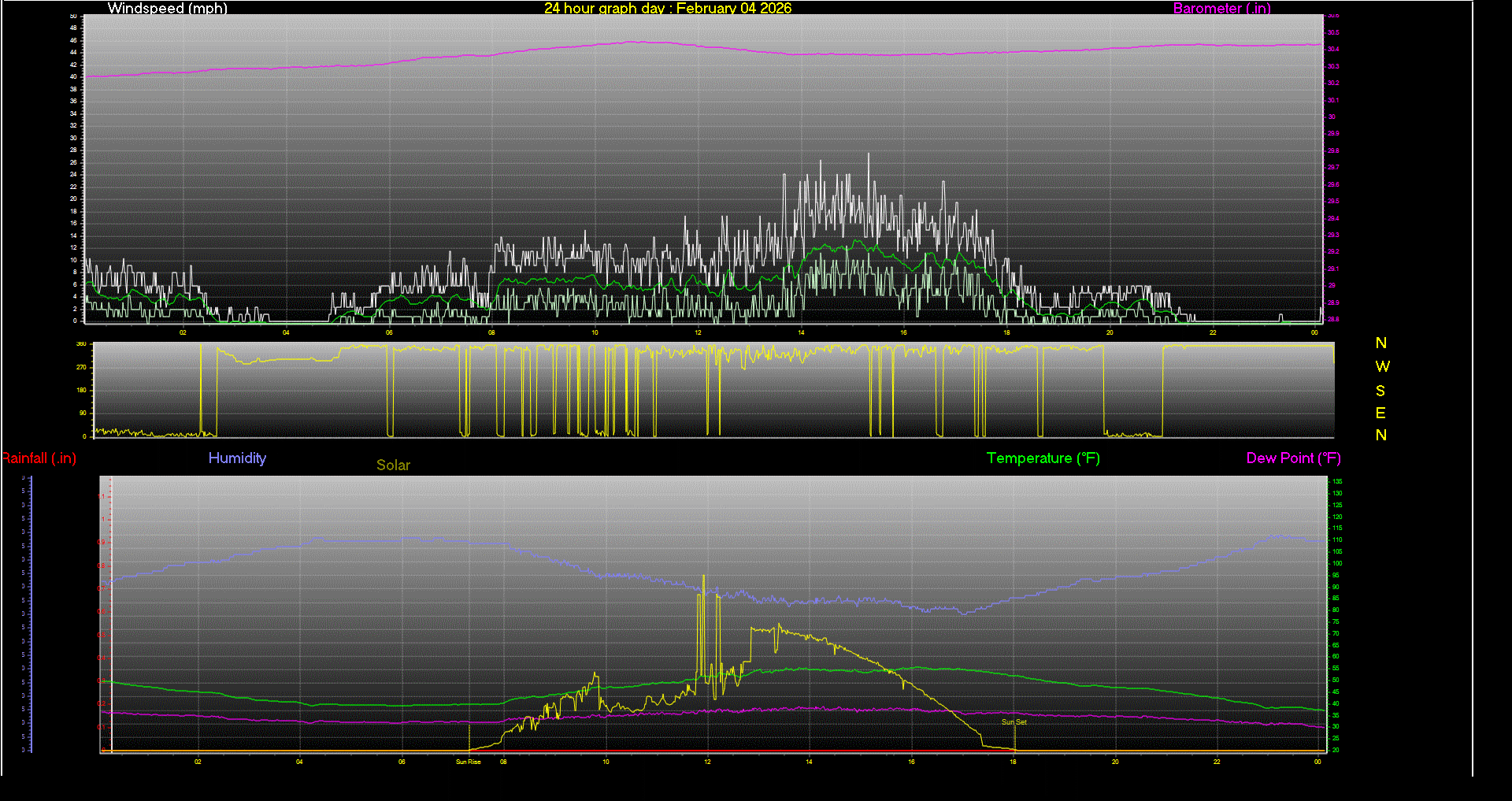Click the N compass indicator
Image resolution: width=1512 pixels, height=801 pixels.
1380,343
